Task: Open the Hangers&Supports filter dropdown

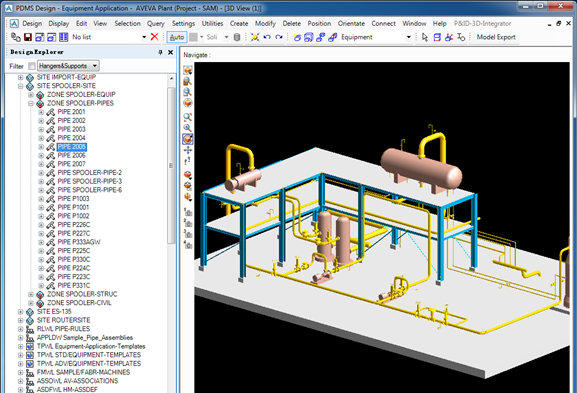Action: coord(68,66)
